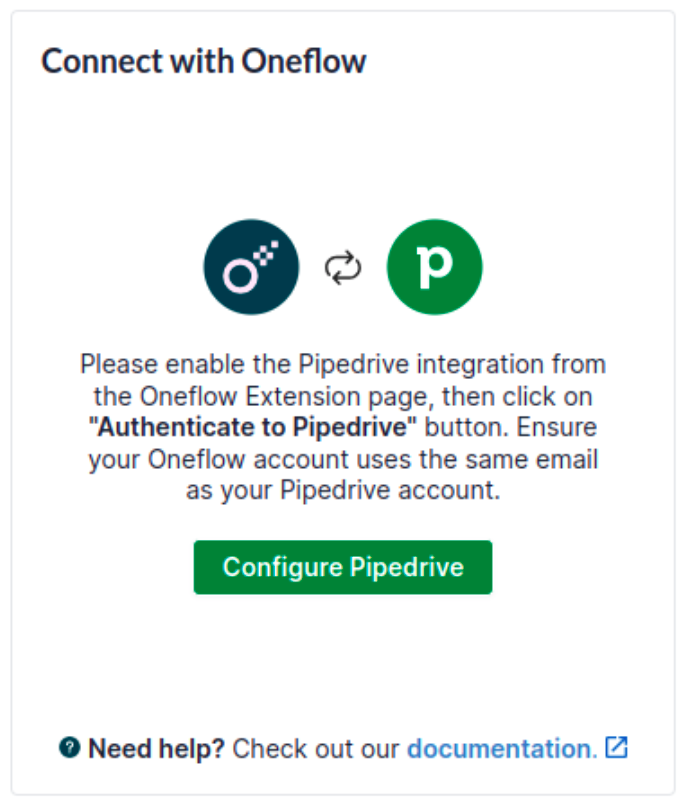Click the Oneflow logo icon
Screen dimensions: 684x802
point(251,267)
